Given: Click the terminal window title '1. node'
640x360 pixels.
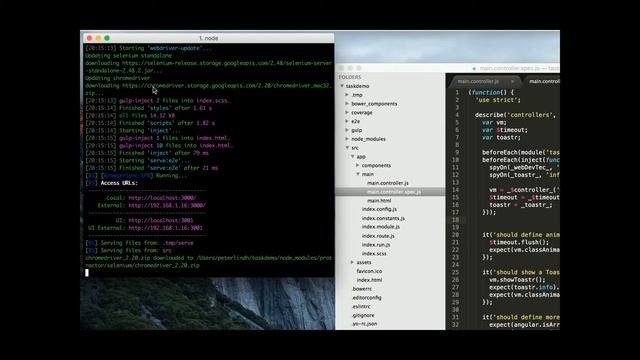Looking at the screenshot, I should pos(209,38).
